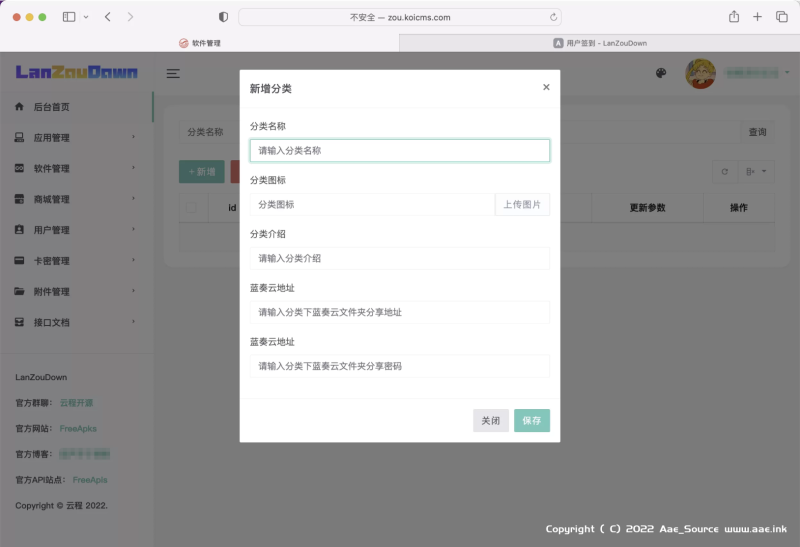Click the home icon beside 后台首页

19,106
